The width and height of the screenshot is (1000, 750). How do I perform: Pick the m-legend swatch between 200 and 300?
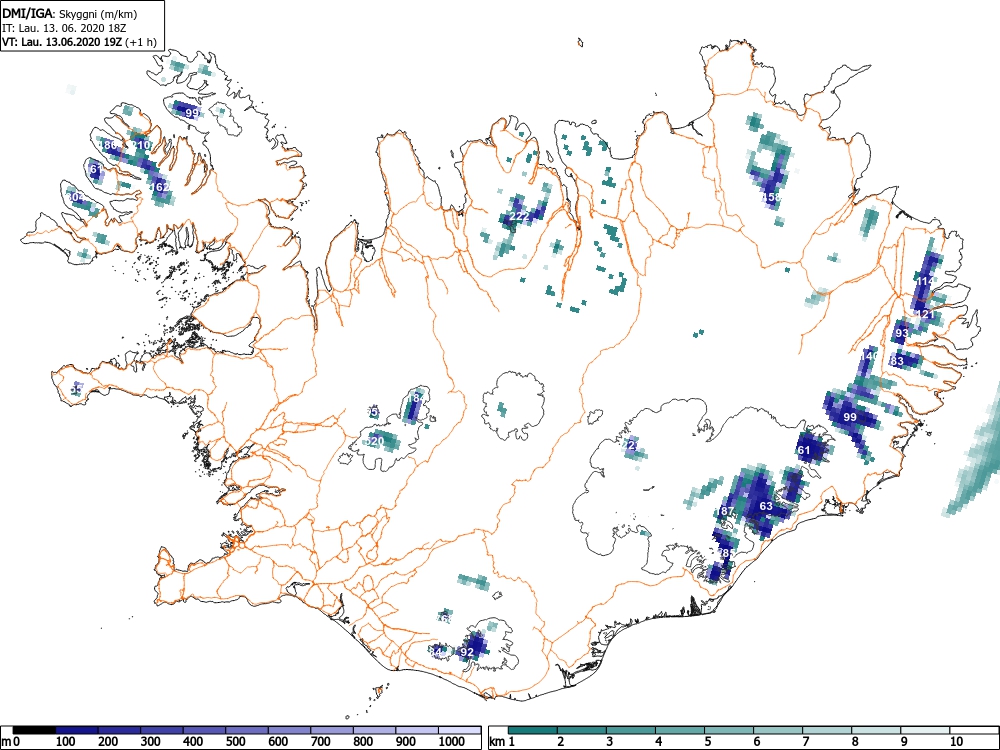pyautogui.click(x=119, y=730)
